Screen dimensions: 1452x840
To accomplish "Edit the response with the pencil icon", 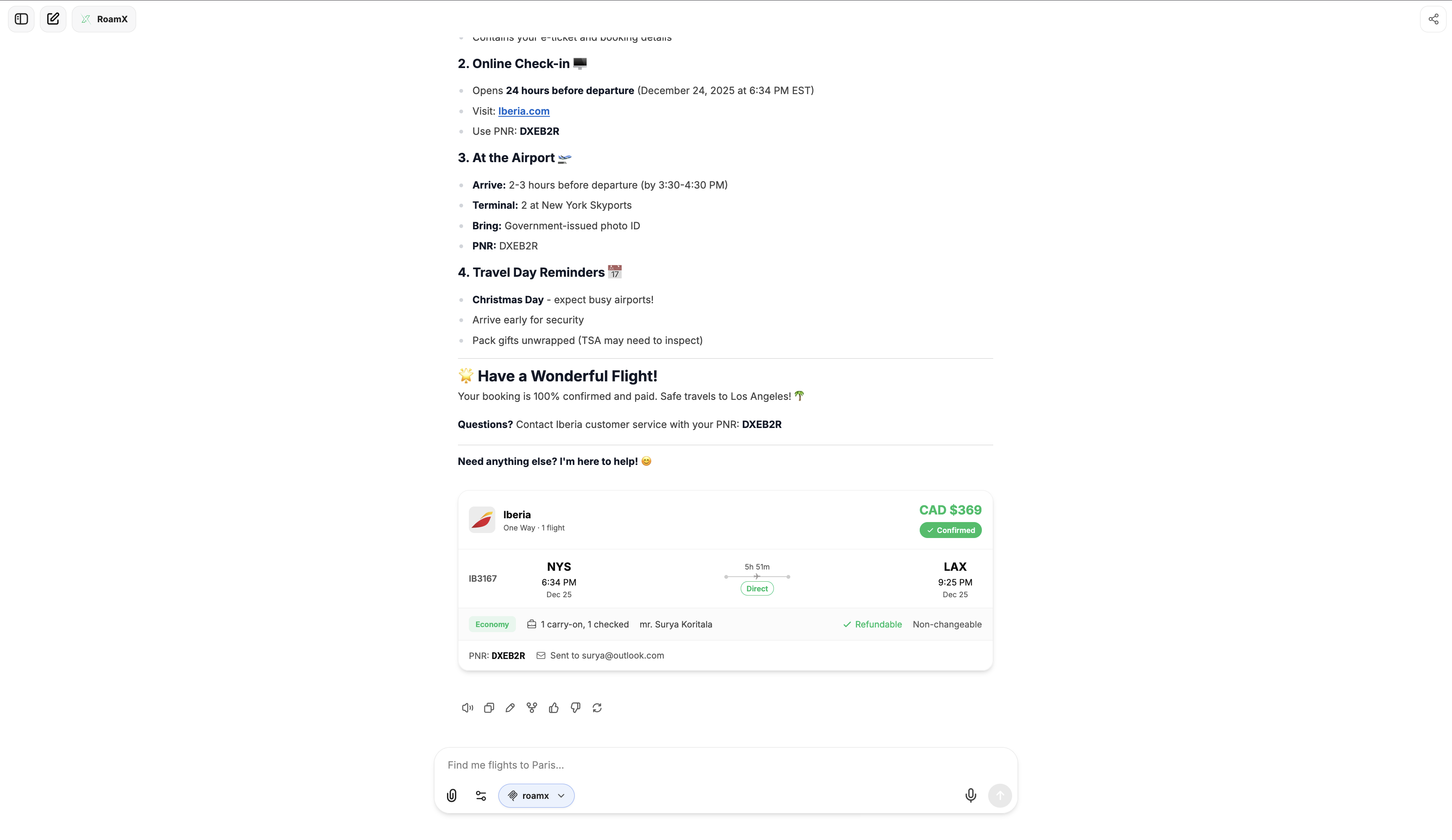I will [x=510, y=707].
